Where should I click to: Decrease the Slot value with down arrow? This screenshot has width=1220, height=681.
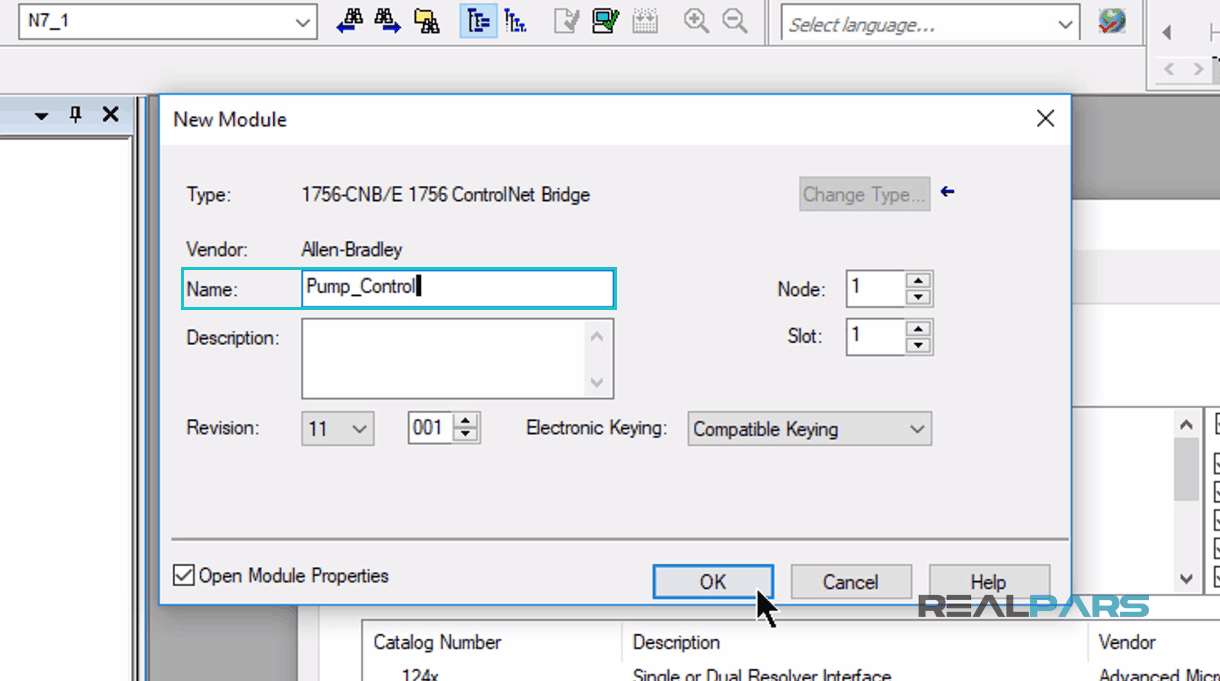(x=918, y=345)
